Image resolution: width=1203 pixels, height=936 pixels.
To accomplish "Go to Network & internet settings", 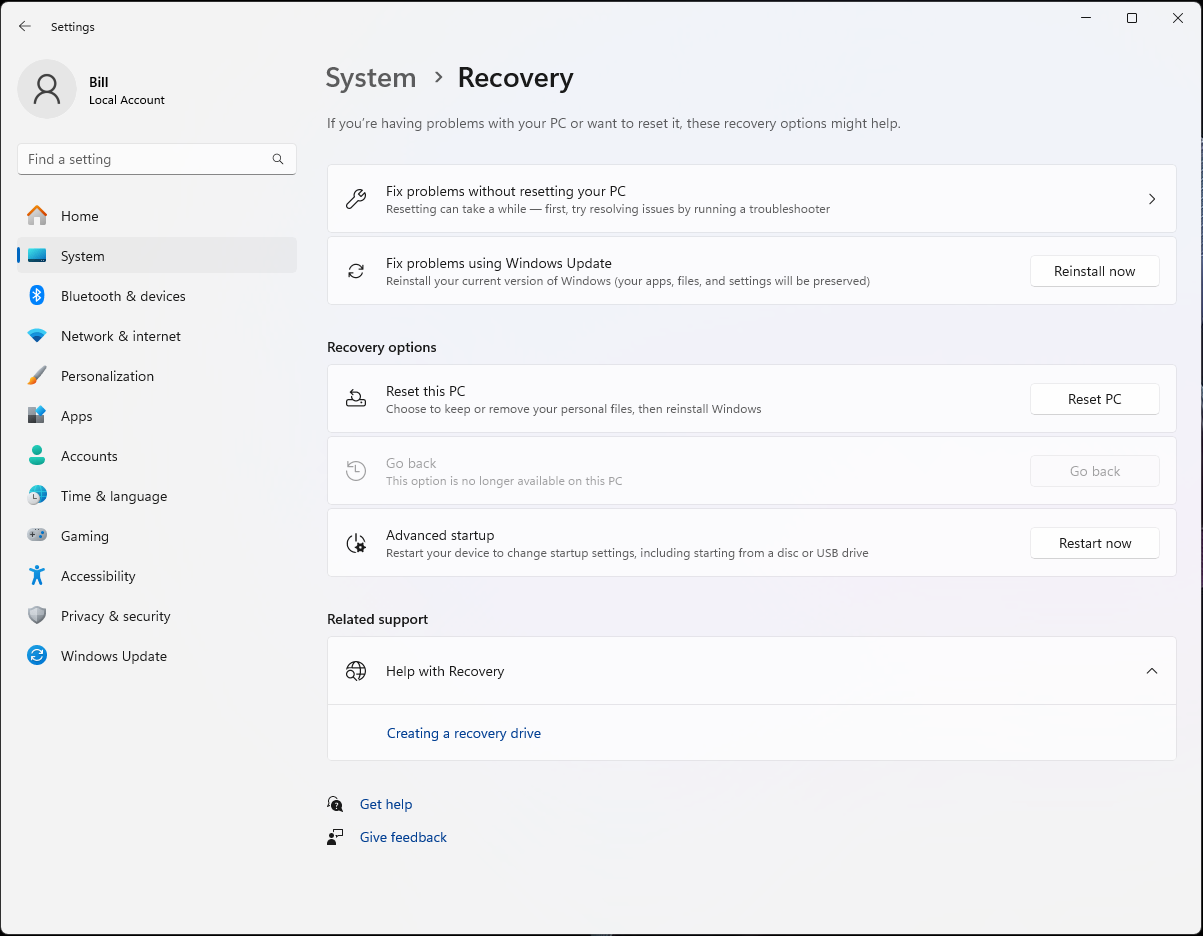I will [157, 336].
